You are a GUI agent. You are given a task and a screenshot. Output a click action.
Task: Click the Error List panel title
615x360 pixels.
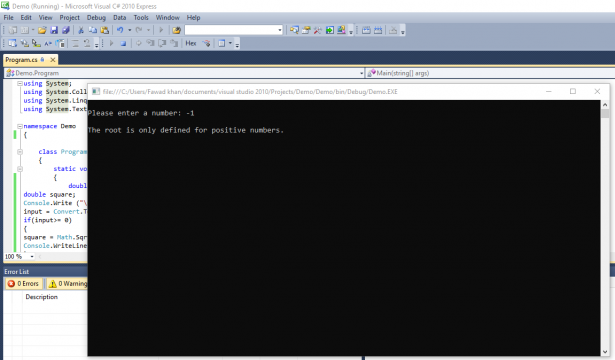[16, 271]
